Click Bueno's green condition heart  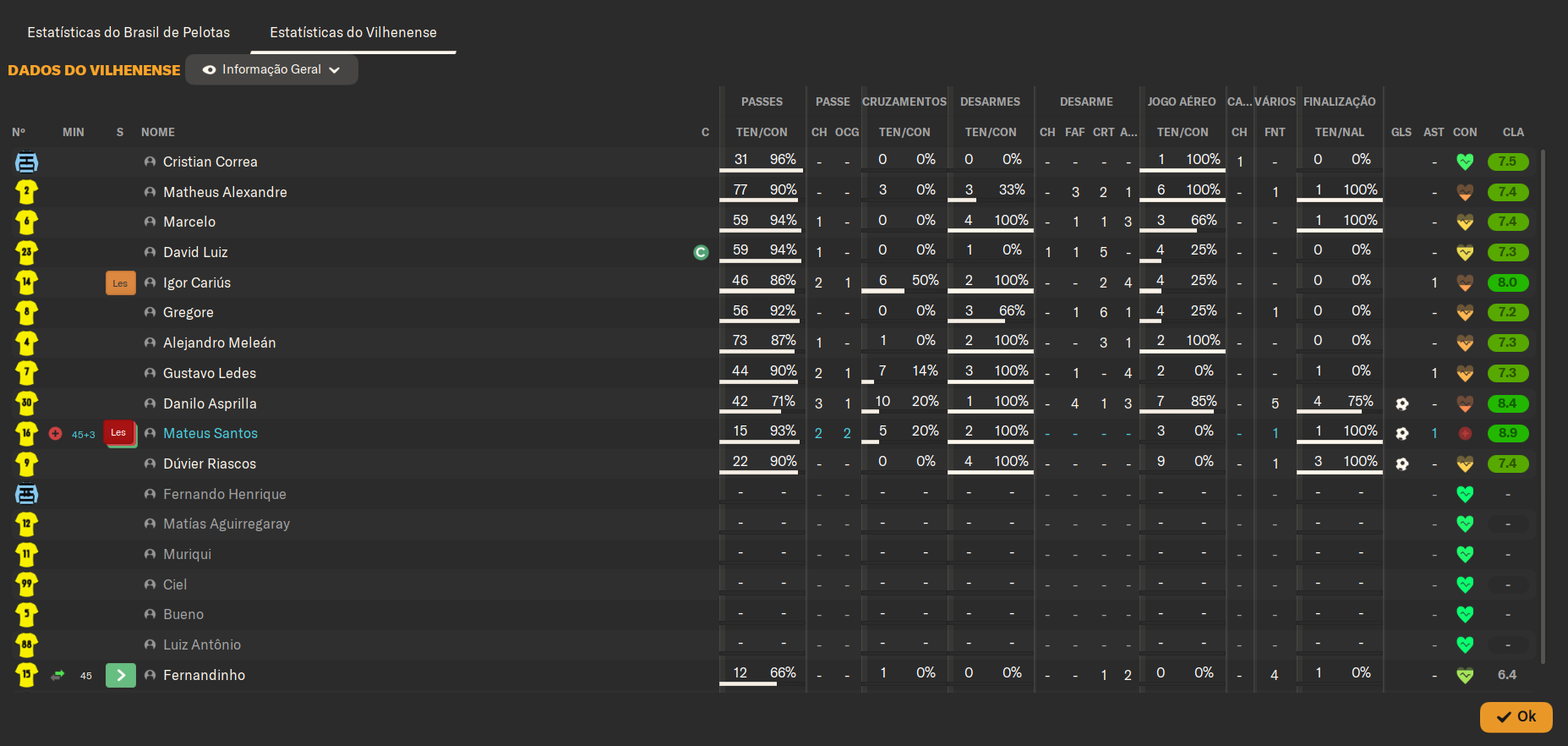1465,614
